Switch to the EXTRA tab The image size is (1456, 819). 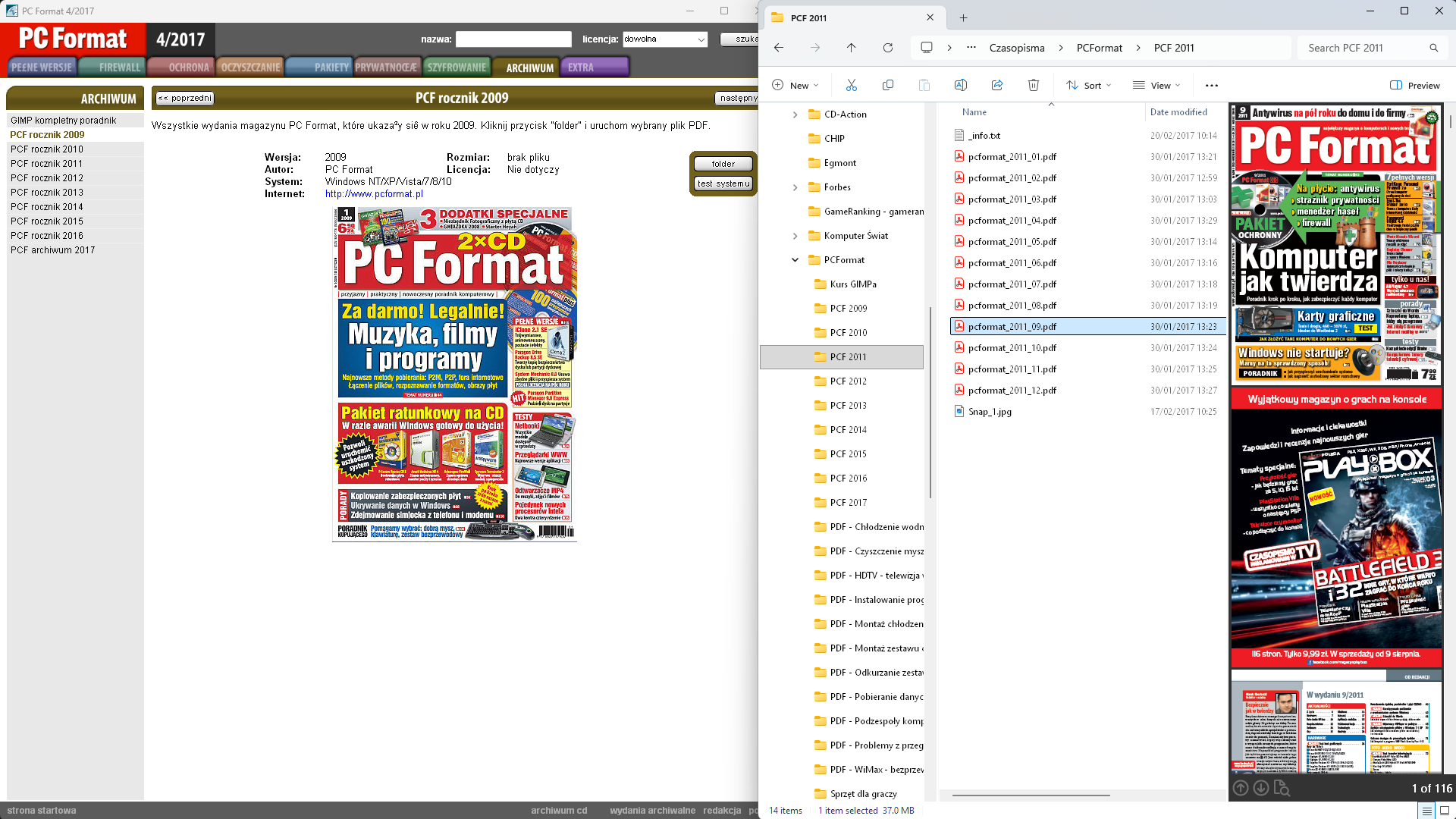pyautogui.click(x=581, y=67)
